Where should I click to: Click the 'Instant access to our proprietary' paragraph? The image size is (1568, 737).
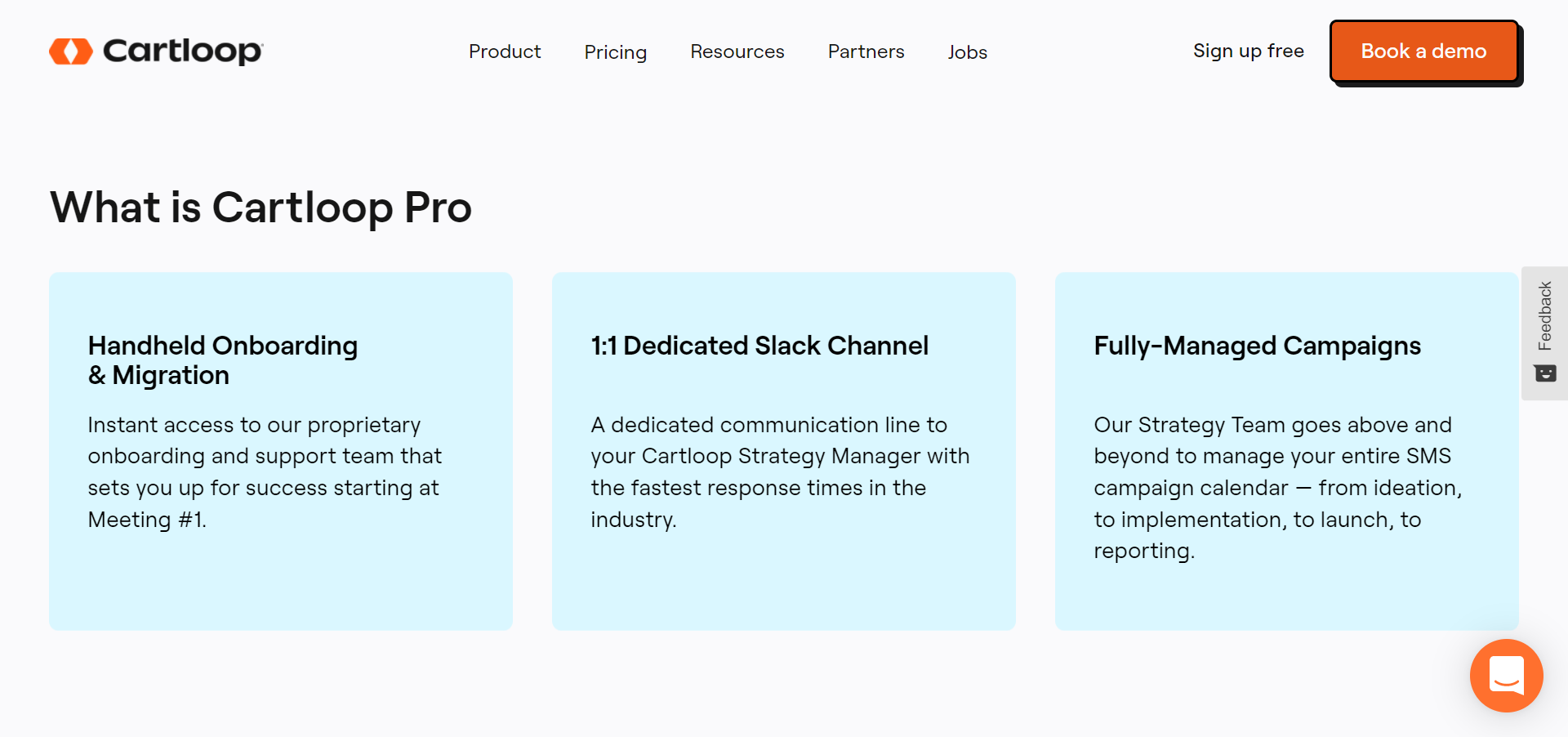tap(265, 472)
